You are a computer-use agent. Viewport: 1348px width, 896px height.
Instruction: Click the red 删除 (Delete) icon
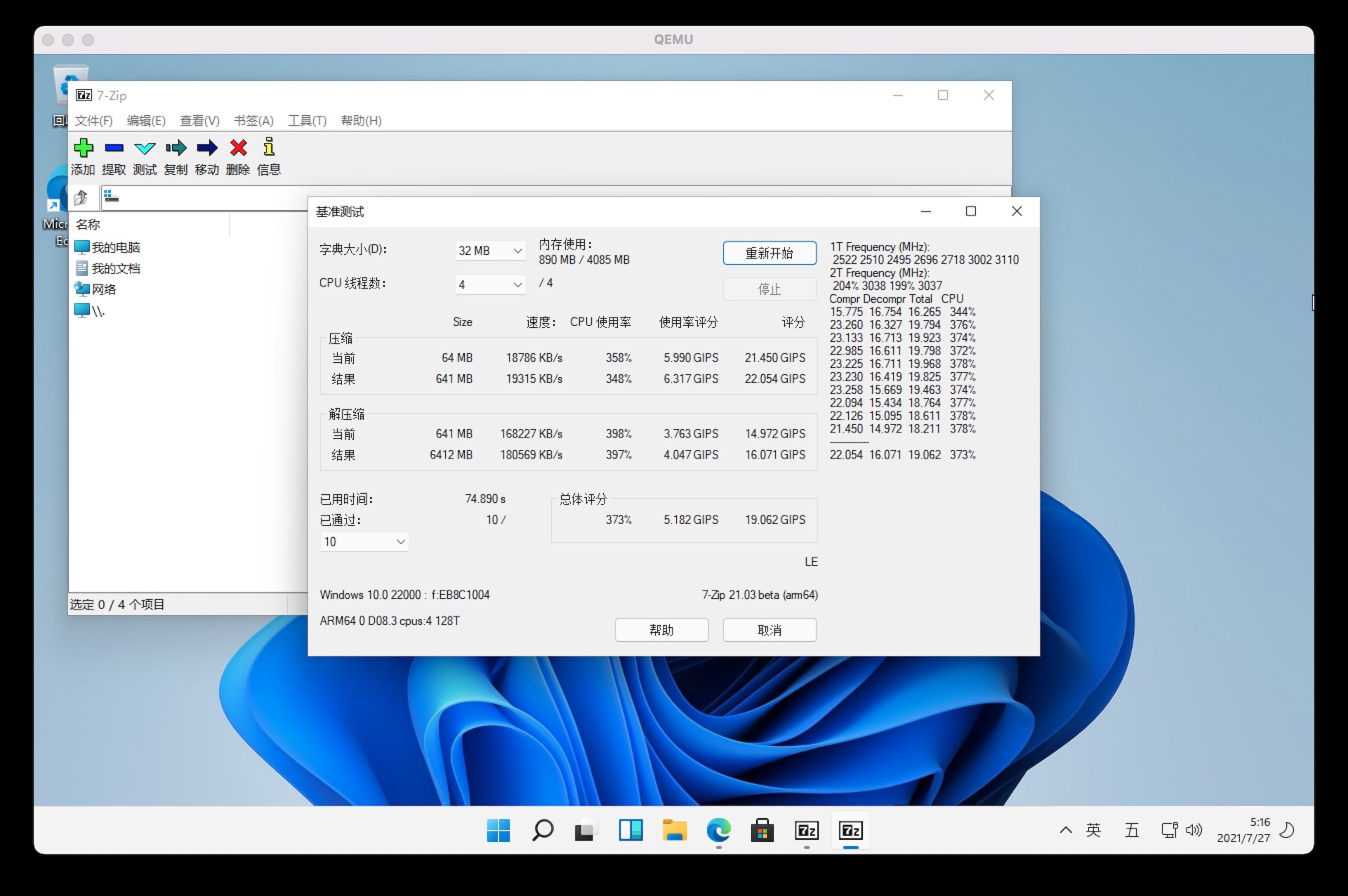point(238,156)
